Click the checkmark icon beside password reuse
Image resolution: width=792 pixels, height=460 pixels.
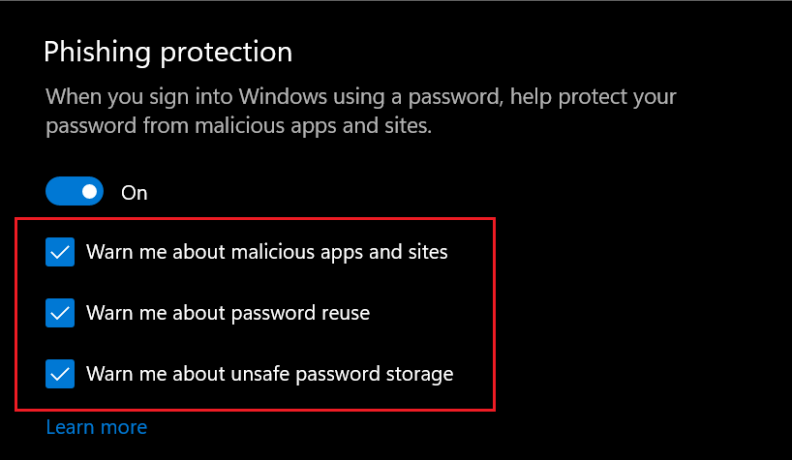coord(60,313)
